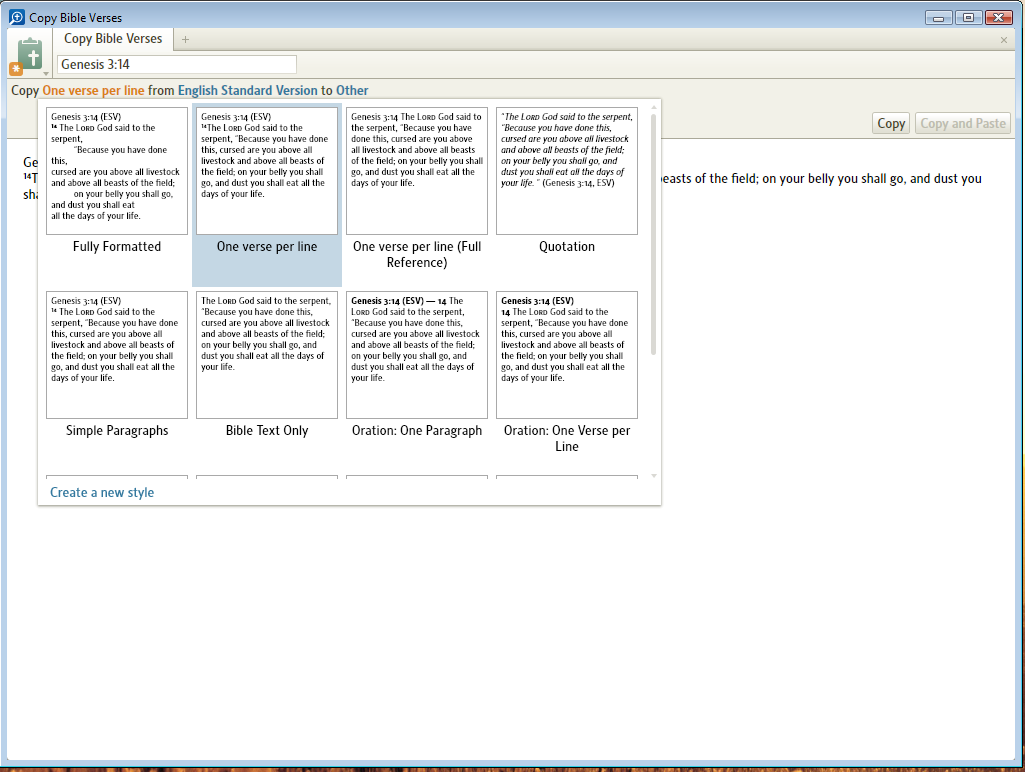Click the Genesis 3:14 reference box
Image resolution: width=1025 pixels, height=772 pixels.
tap(176, 64)
